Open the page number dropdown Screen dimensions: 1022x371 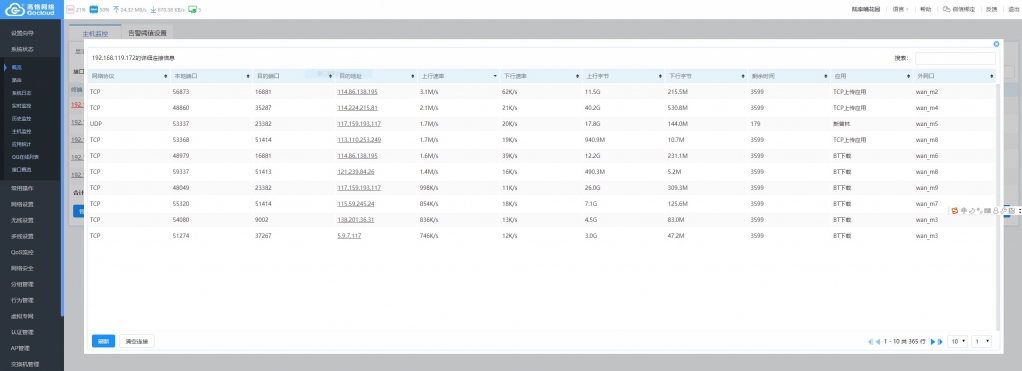pyautogui.click(x=982, y=341)
